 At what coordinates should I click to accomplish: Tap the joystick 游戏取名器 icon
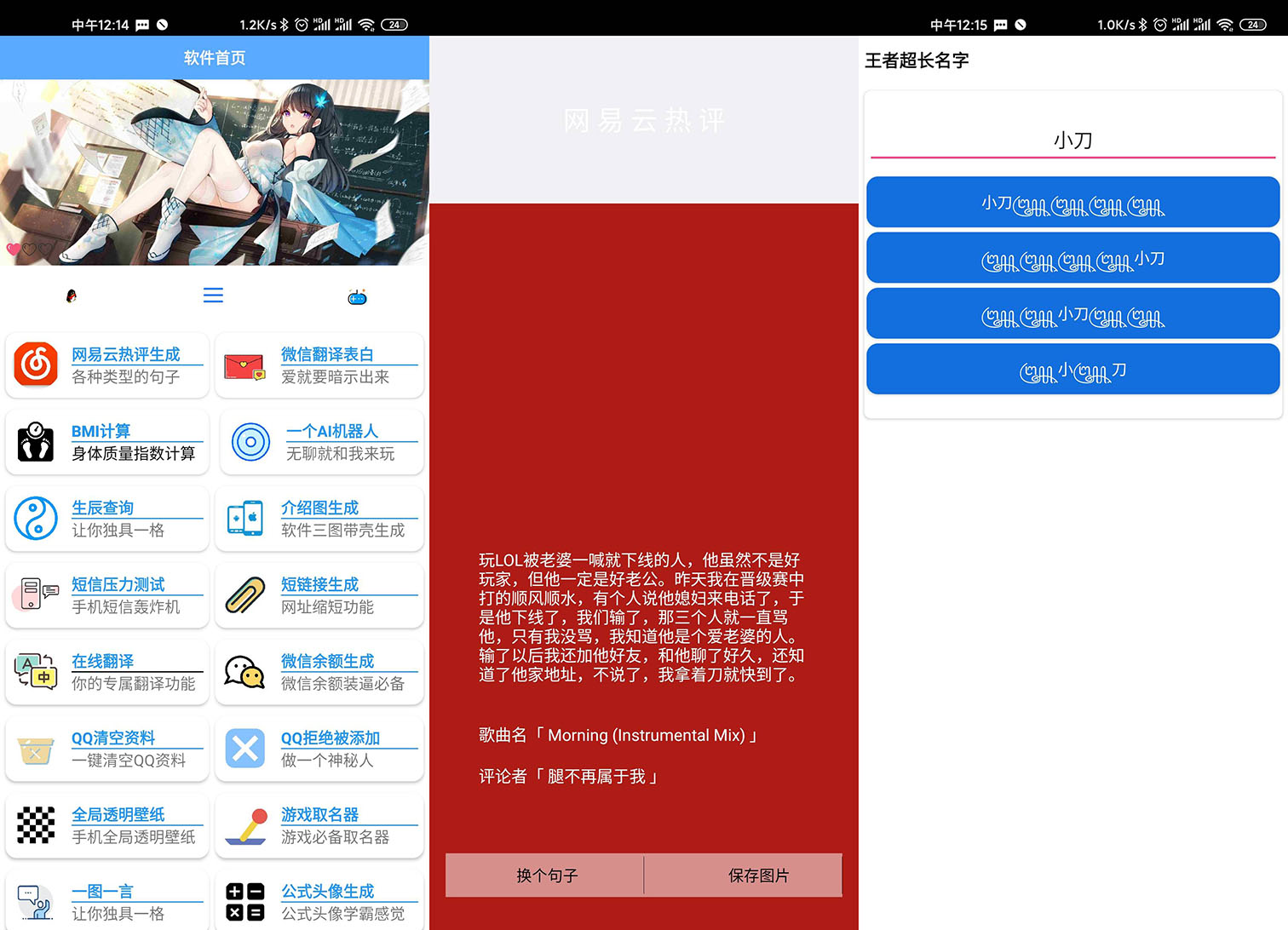[245, 825]
